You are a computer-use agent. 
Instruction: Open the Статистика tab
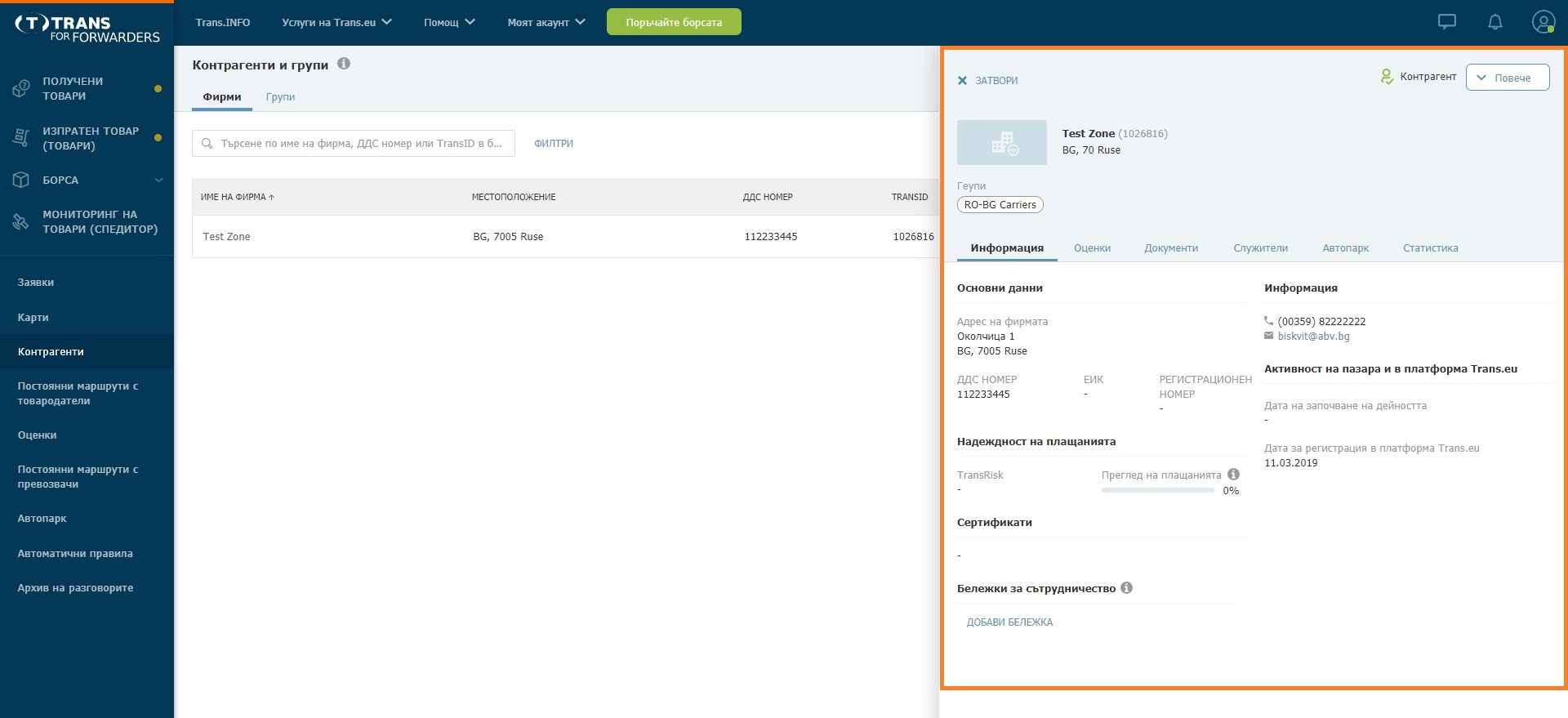[x=1430, y=248]
